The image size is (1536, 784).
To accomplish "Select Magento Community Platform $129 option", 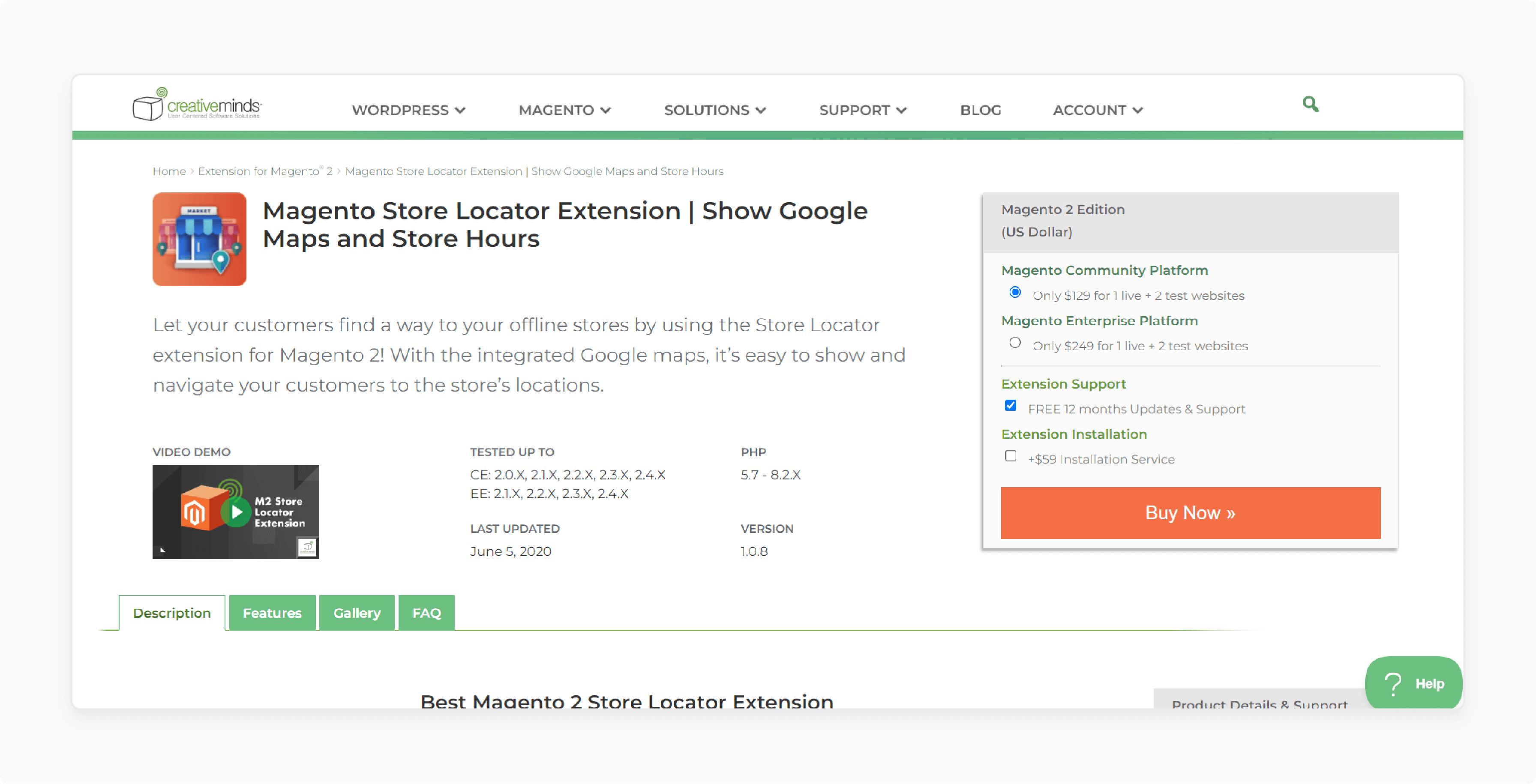I will tap(1015, 292).
